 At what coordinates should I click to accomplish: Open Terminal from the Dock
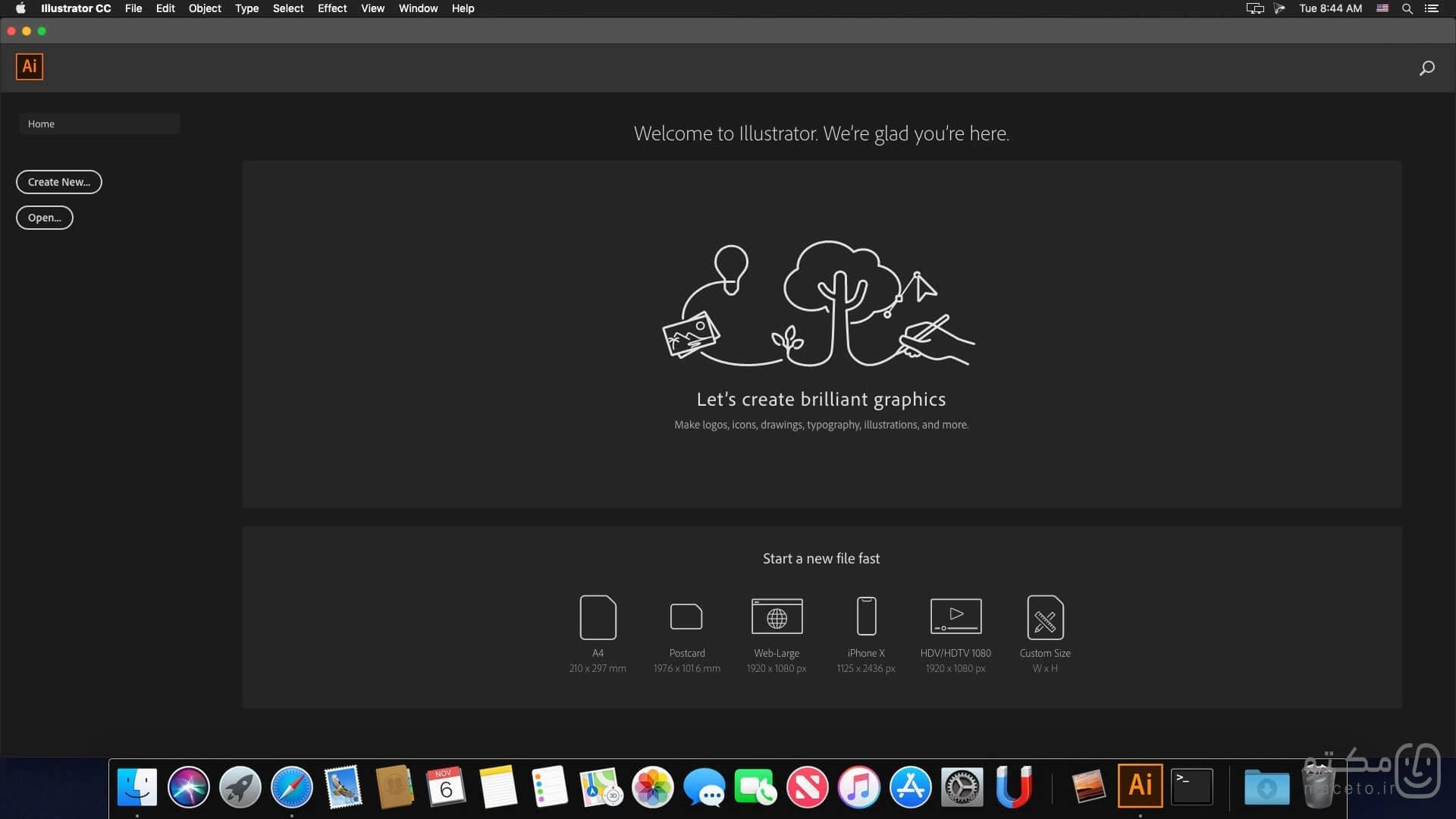click(x=1192, y=787)
